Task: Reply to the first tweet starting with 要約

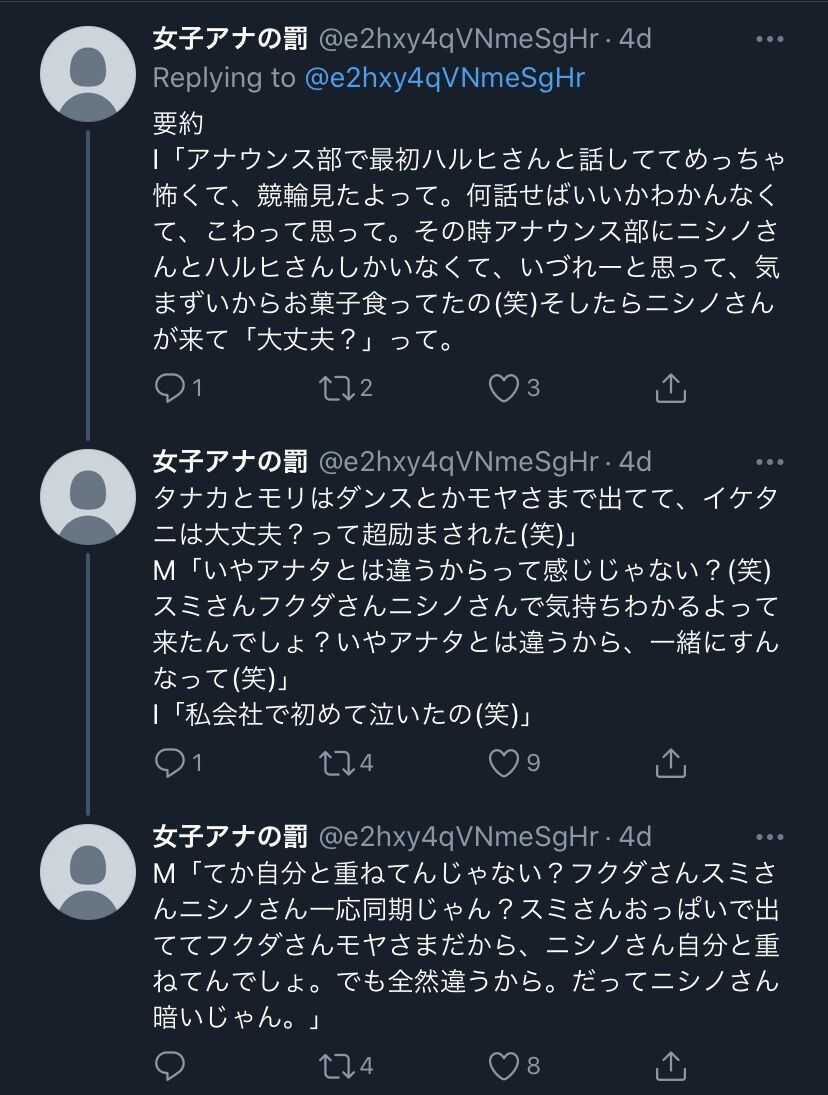Action: [x=169, y=388]
